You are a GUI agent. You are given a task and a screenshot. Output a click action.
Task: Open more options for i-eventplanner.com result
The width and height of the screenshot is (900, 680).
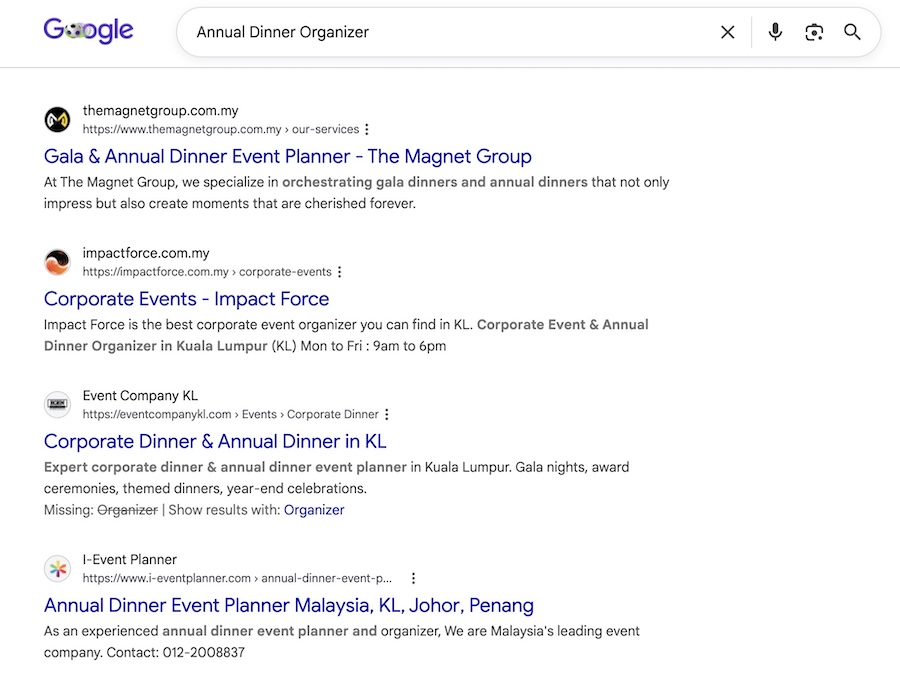[x=413, y=578]
